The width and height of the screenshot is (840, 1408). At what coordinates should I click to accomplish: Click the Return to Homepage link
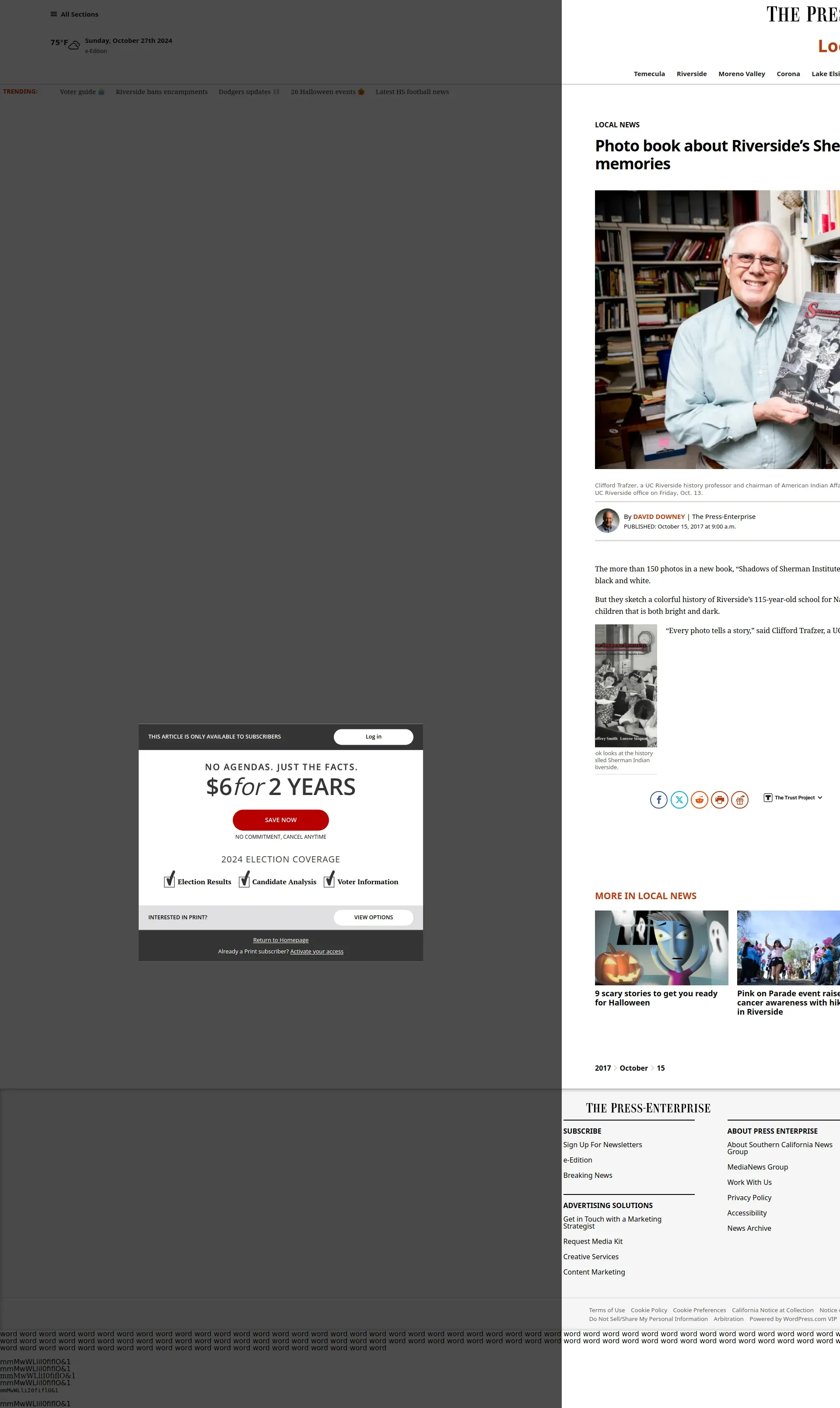pos(281,941)
